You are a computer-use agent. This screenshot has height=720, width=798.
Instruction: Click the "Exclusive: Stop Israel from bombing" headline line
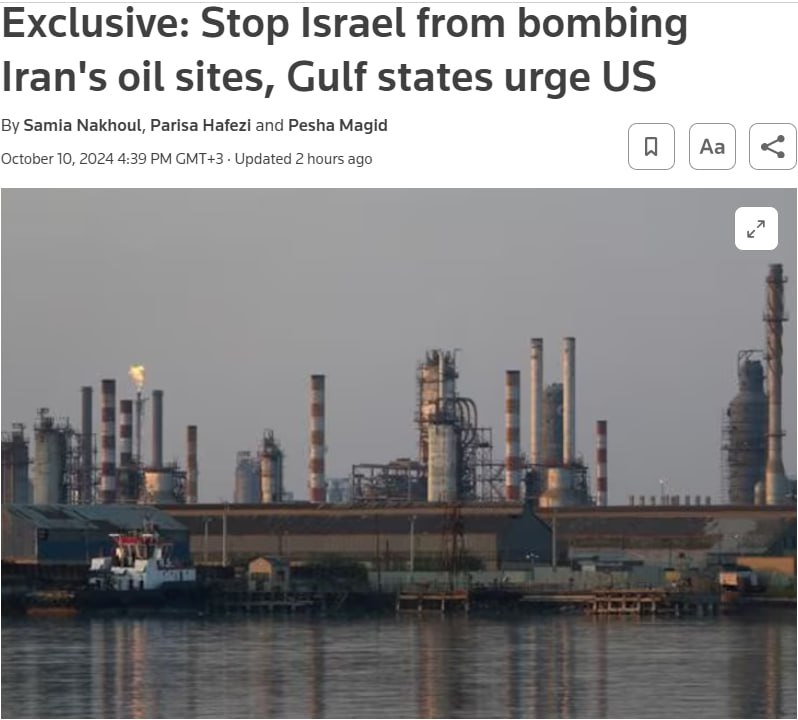click(x=345, y=23)
